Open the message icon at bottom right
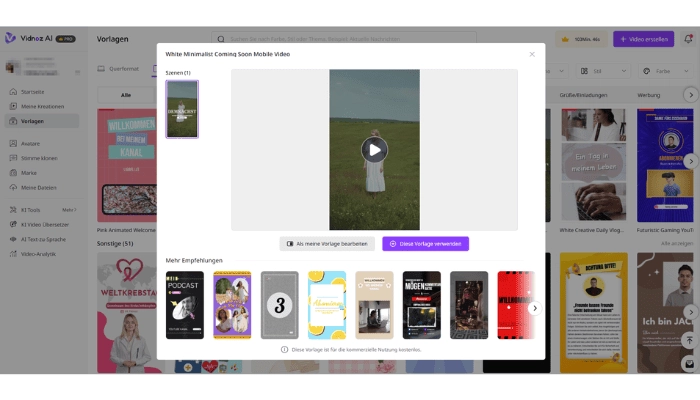This screenshot has height=400, width=700. point(689,364)
